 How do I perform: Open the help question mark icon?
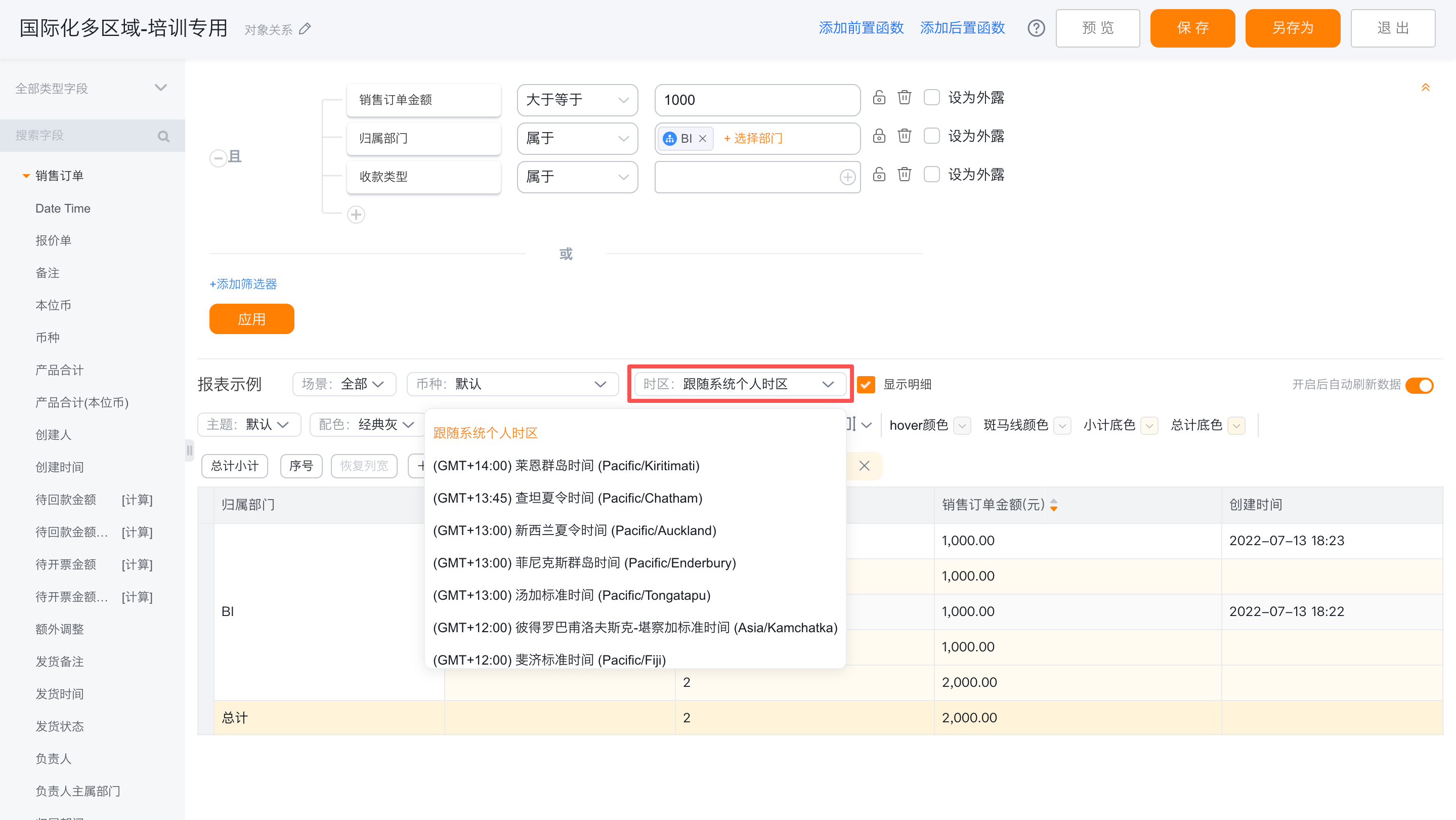1036,28
